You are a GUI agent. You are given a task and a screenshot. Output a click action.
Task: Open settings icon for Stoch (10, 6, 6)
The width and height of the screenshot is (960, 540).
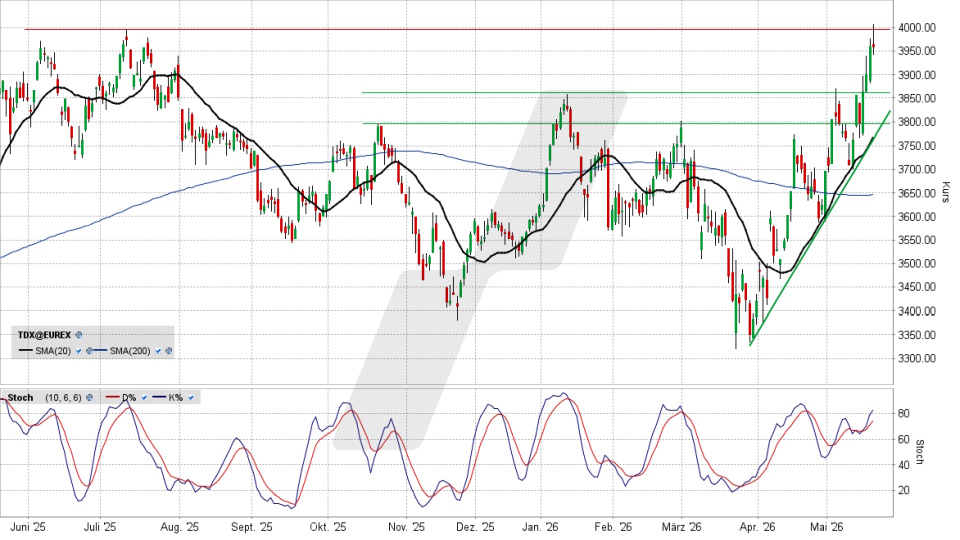[x=89, y=397]
